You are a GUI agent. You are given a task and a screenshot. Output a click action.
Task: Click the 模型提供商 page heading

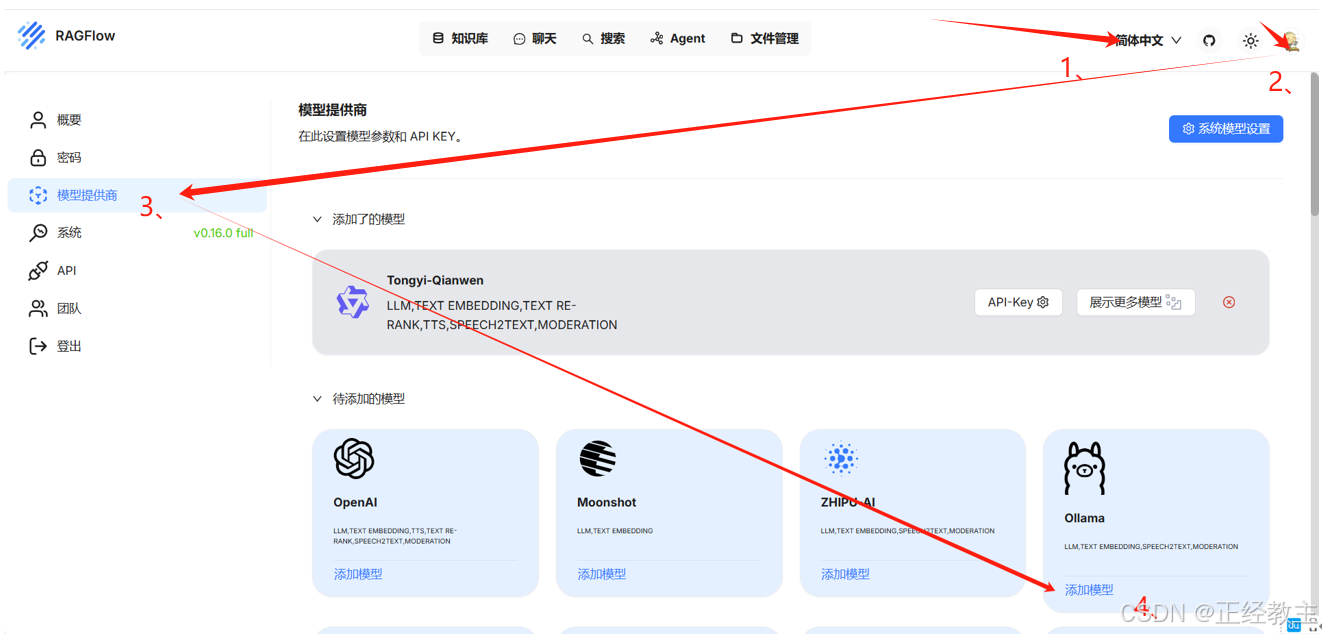pyautogui.click(x=333, y=110)
